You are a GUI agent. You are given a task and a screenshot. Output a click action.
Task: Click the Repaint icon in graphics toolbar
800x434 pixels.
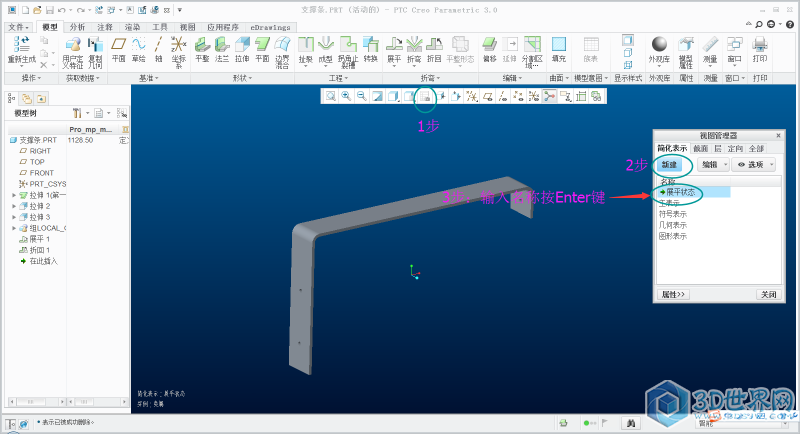[378, 96]
